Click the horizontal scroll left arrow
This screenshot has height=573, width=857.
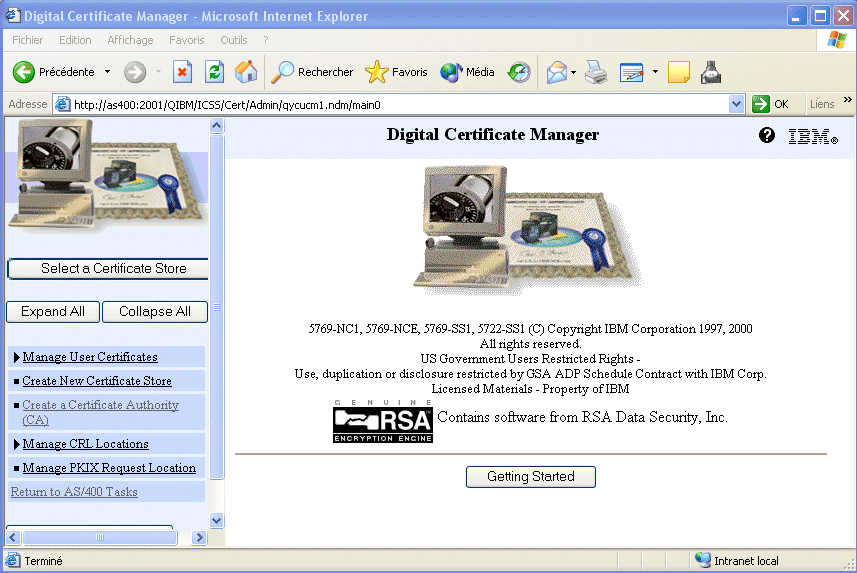pyautogui.click(x=13, y=537)
